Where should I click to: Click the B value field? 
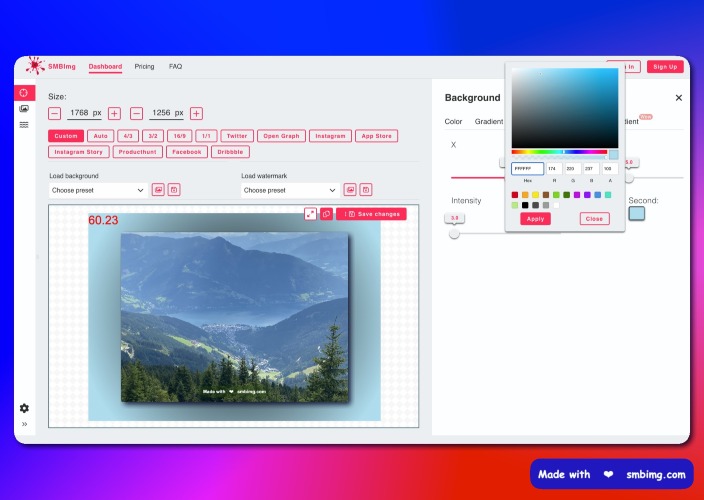tap(591, 169)
